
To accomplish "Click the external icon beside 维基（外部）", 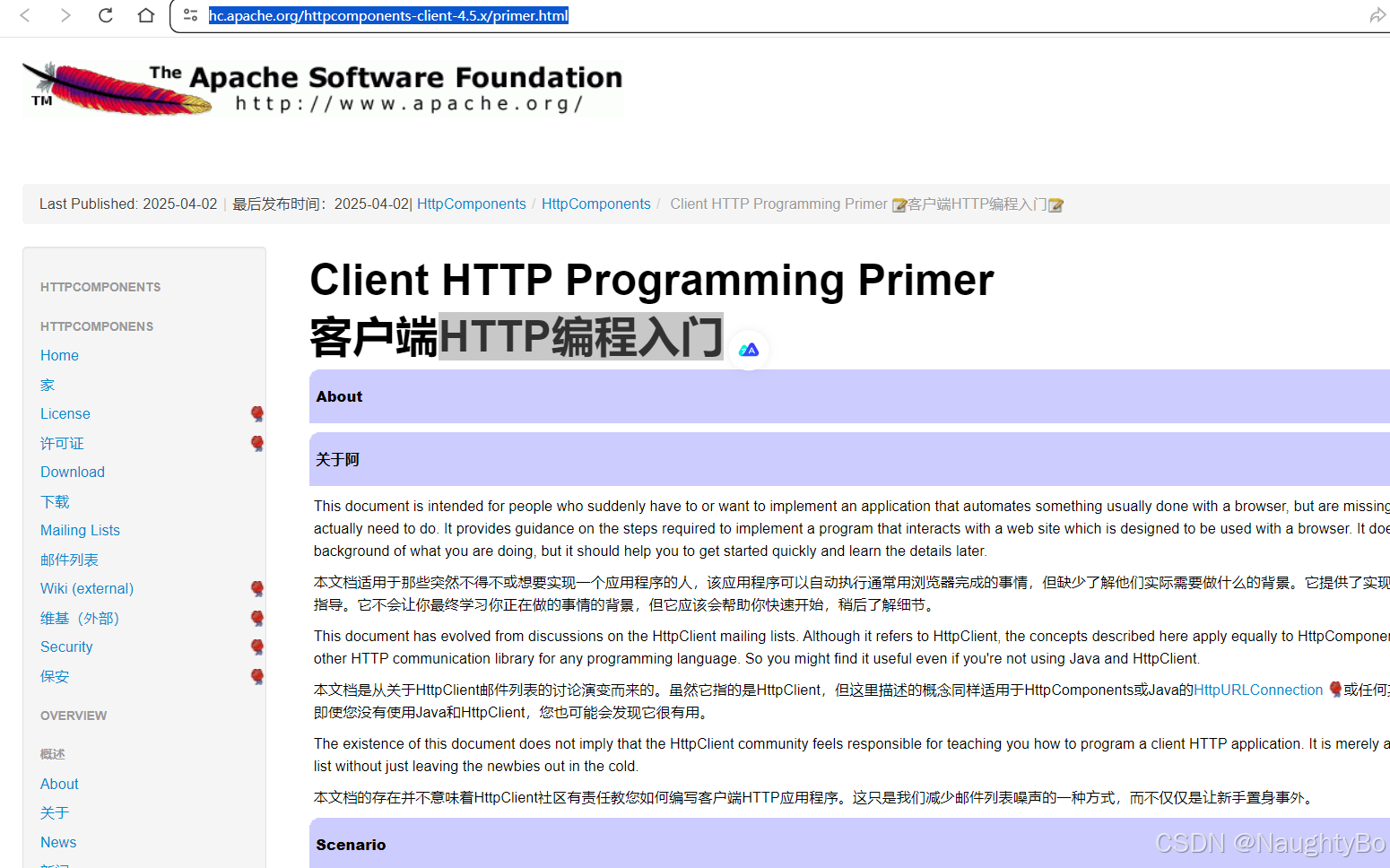I will tap(257, 618).
